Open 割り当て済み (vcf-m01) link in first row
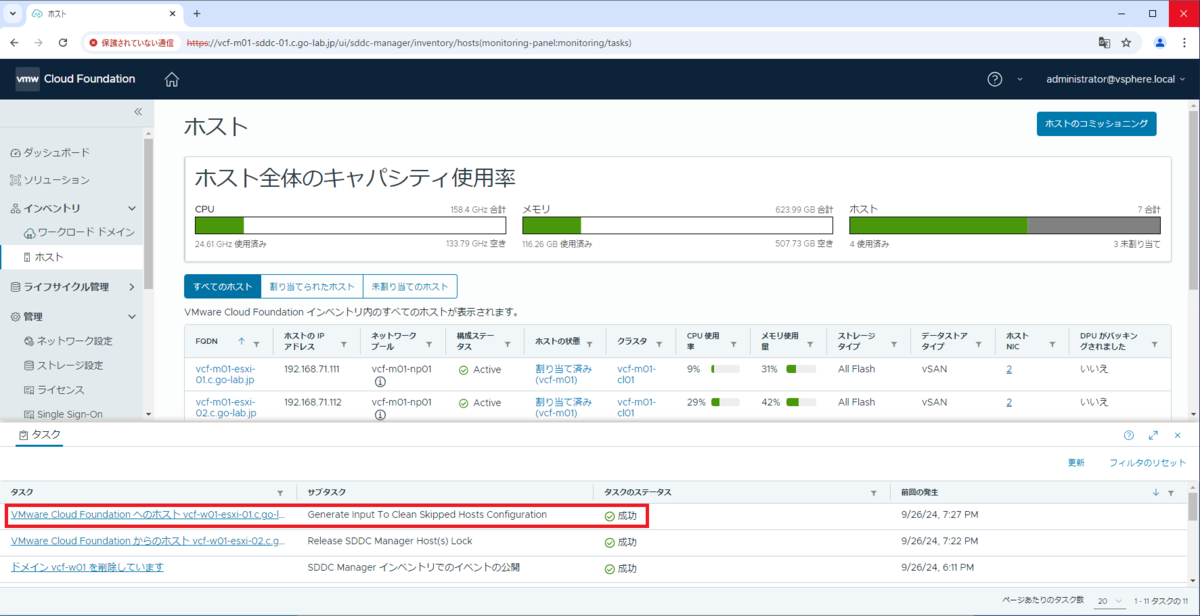The height and width of the screenshot is (616, 1200). pyautogui.click(x=563, y=374)
